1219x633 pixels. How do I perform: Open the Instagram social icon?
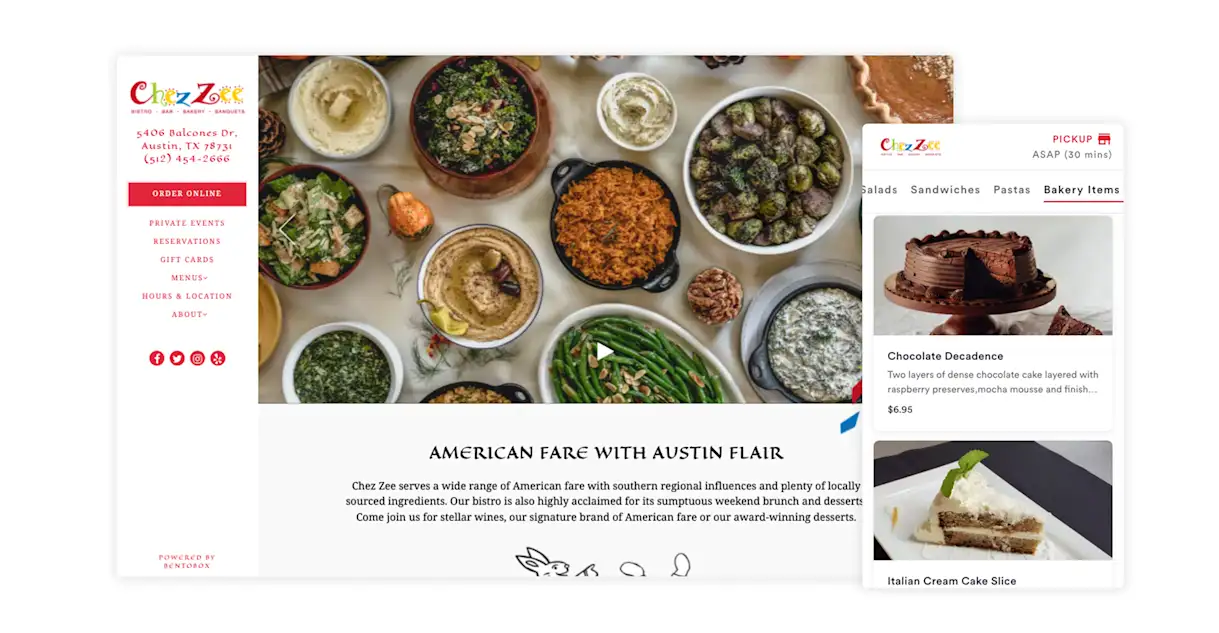[198, 358]
